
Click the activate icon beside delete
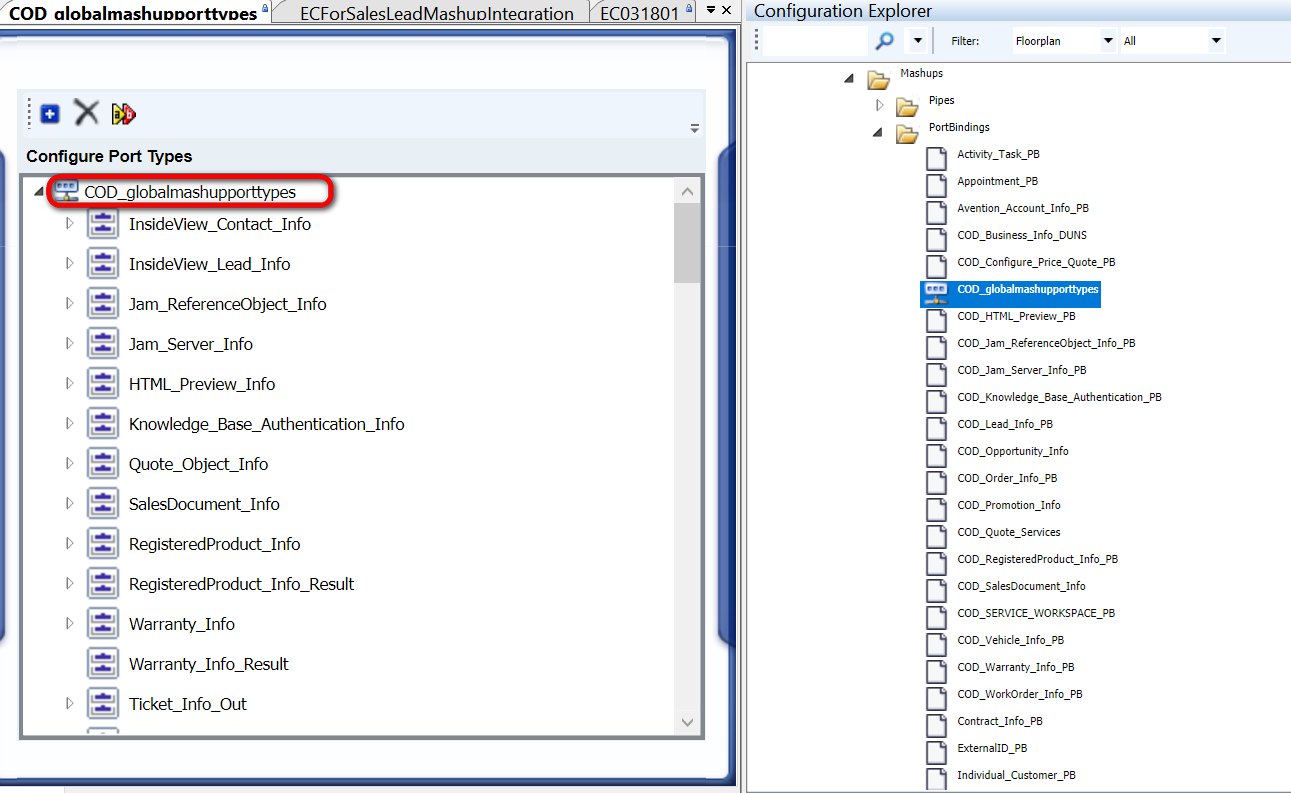coord(124,114)
